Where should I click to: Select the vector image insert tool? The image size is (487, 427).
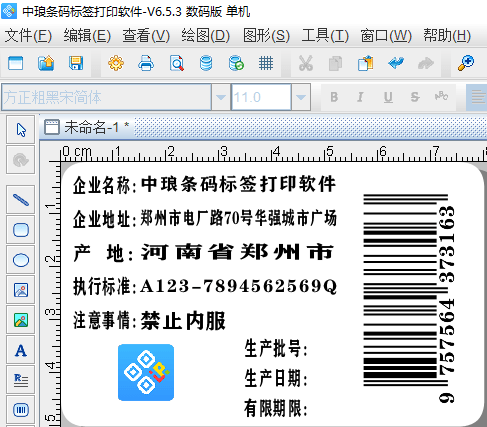tap(21, 290)
